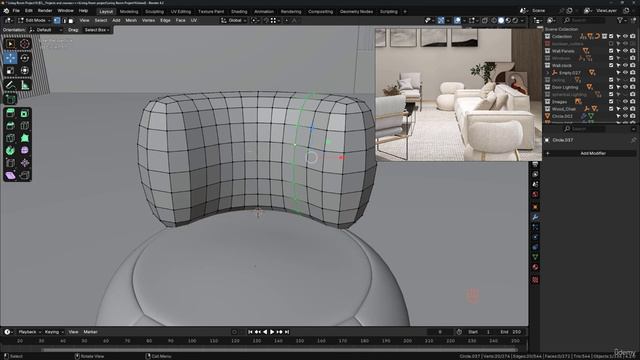This screenshot has height=360, width=640.
Task: Click the timeline horizontal scrollbar
Action: tap(280, 350)
